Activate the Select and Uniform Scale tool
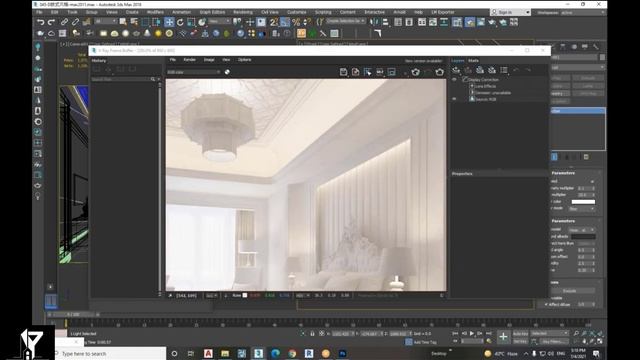This screenshot has height=360, width=640. click(x=191, y=22)
